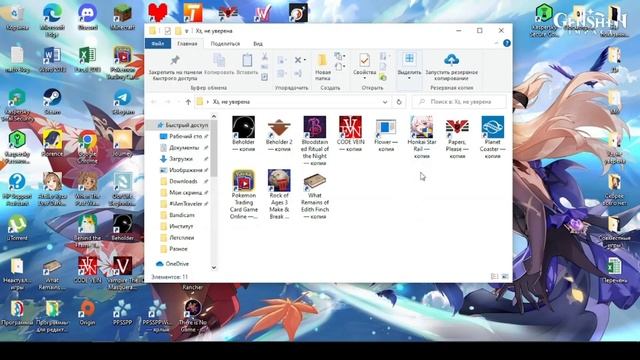The height and width of the screenshot is (360, 640).
Task: Select the PPSSPP desktop shortcut
Action: 122,313
